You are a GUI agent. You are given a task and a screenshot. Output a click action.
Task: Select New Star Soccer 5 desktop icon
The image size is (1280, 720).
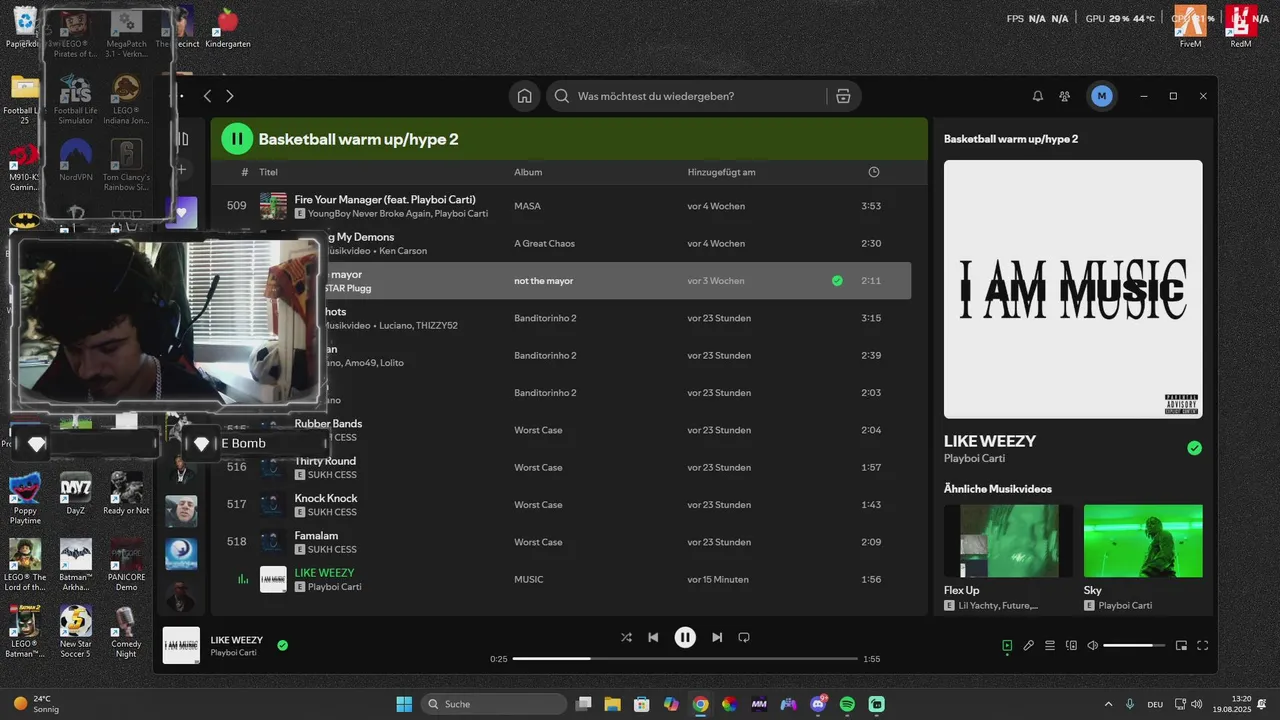tap(76, 631)
